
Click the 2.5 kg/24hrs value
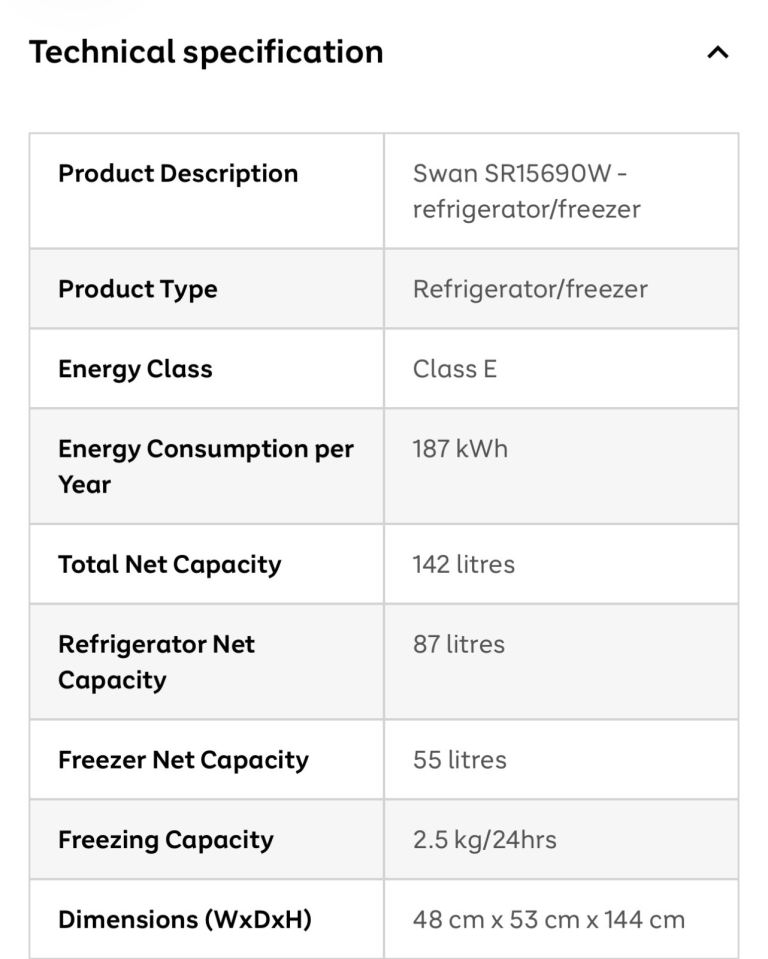(484, 840)
